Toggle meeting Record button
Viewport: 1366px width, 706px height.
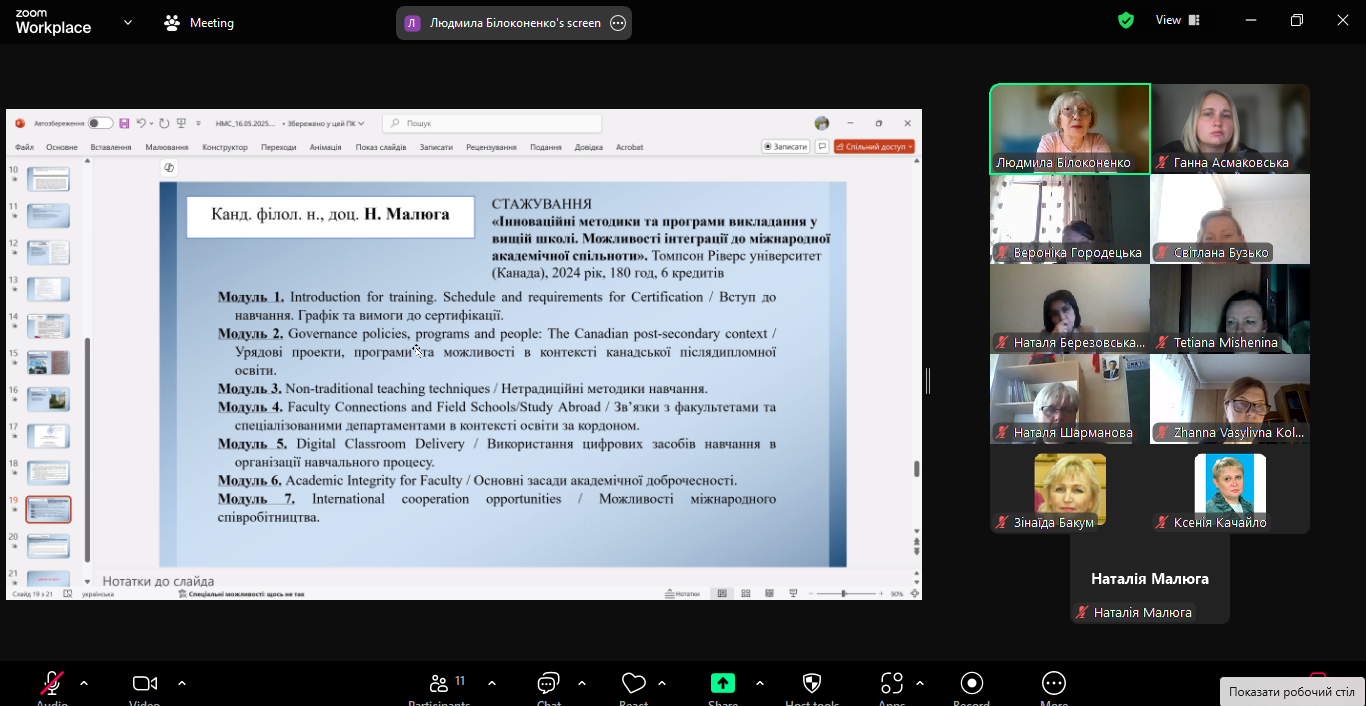pyautogui.click(x=971, y=684)
